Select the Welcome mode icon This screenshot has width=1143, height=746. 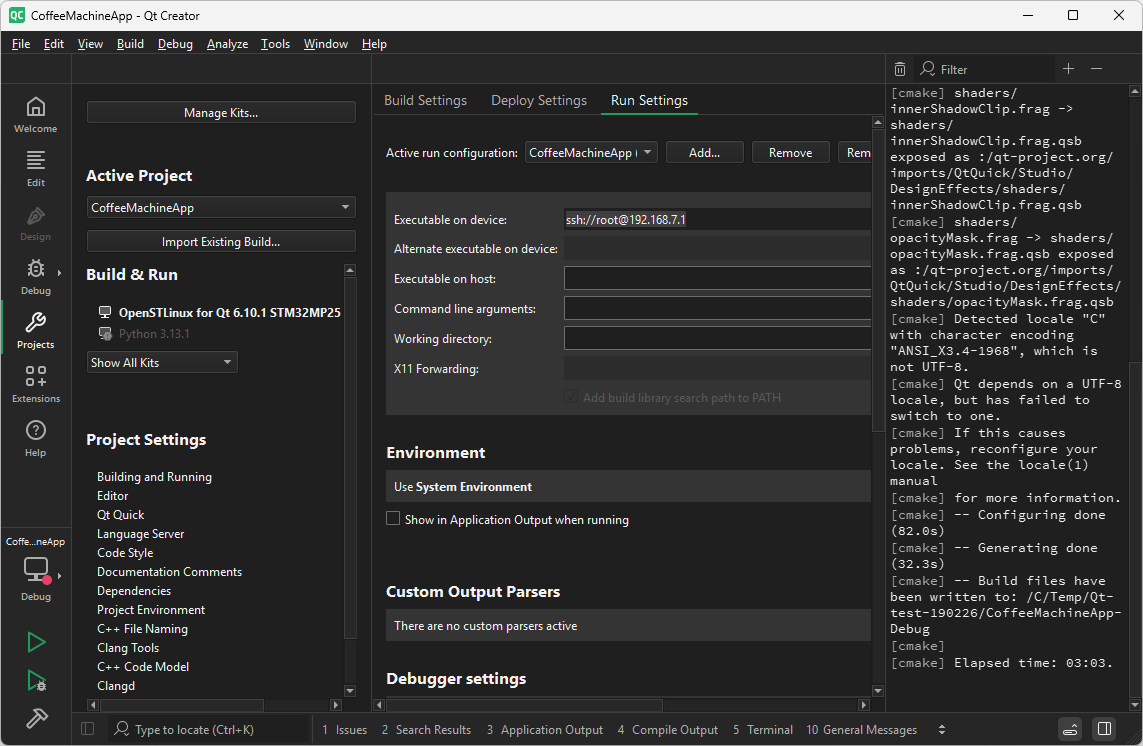(35, 112)
